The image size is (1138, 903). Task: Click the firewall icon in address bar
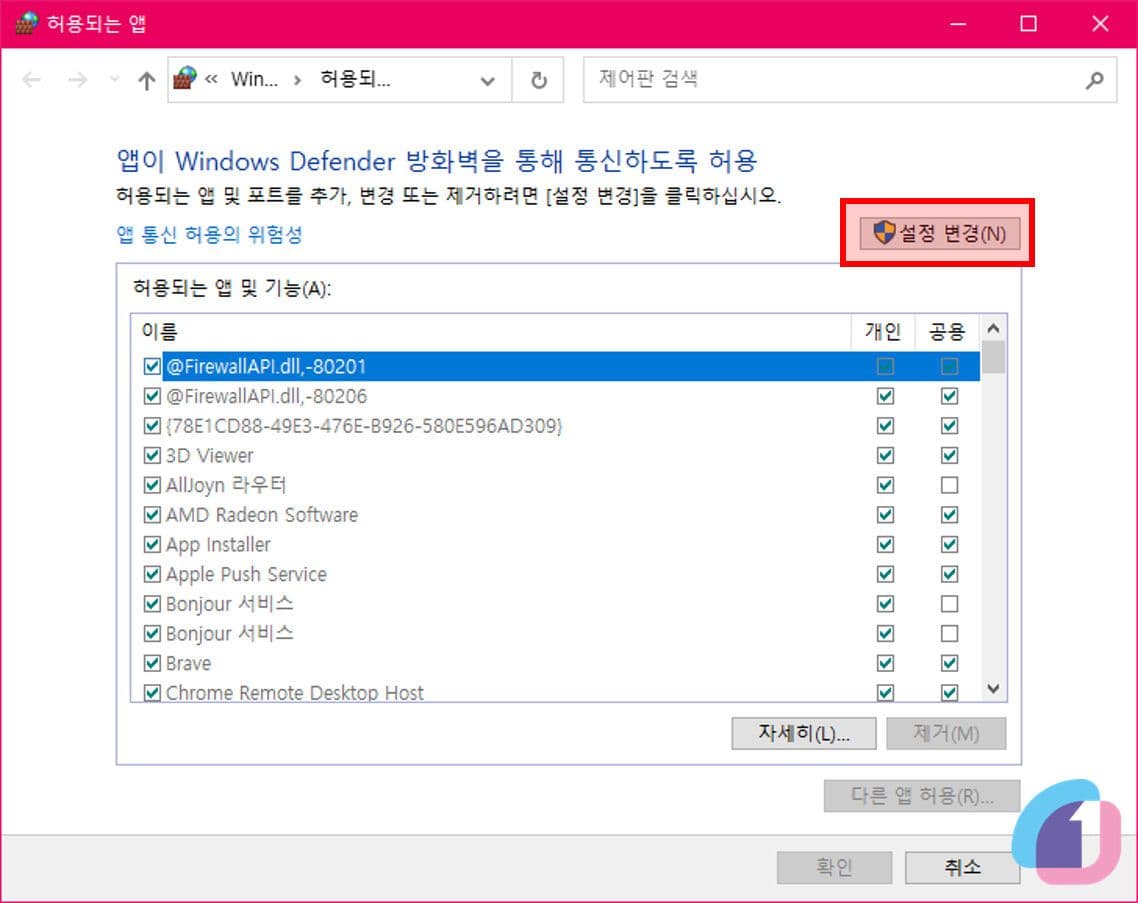(185, 78)
